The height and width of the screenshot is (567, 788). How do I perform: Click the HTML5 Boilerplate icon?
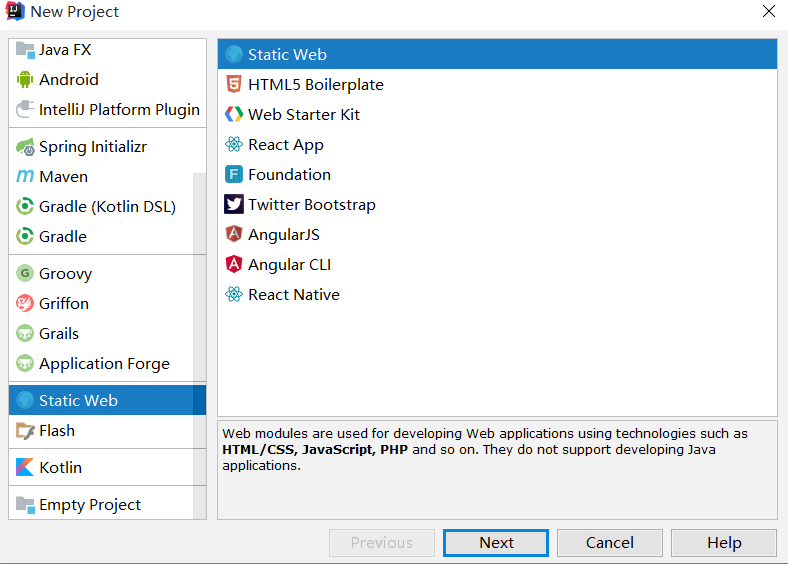[234, 85]
